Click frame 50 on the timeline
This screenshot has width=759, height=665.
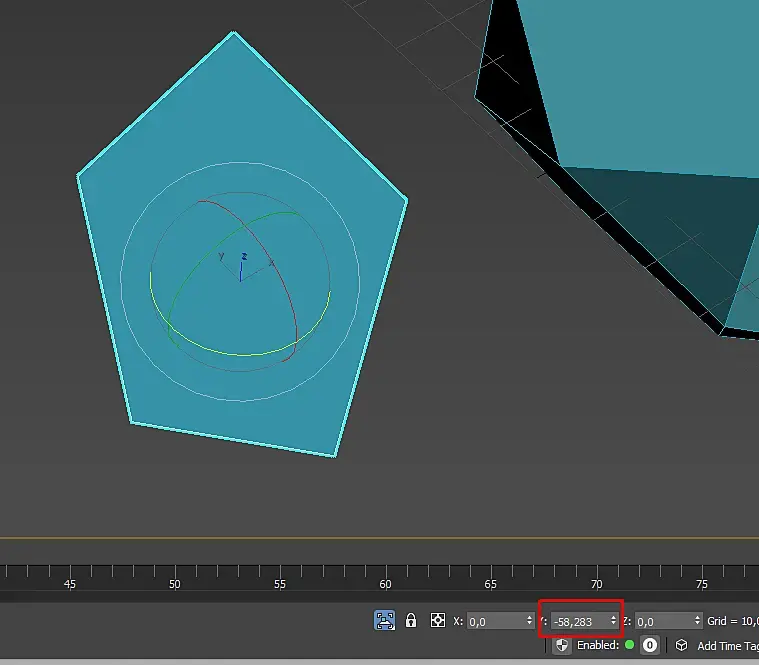point(175,575)
